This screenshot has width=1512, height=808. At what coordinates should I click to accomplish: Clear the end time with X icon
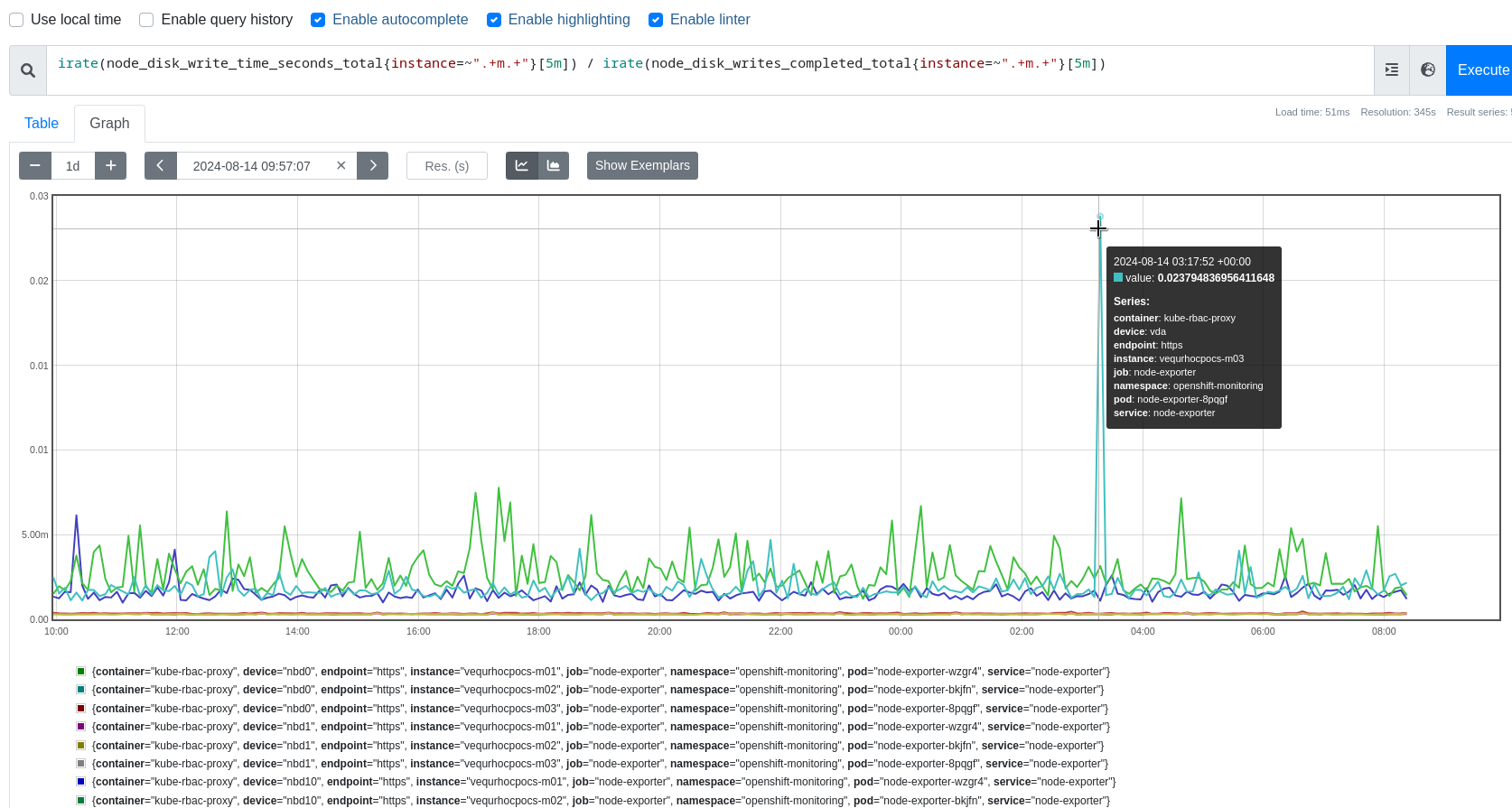pos(341,165)
